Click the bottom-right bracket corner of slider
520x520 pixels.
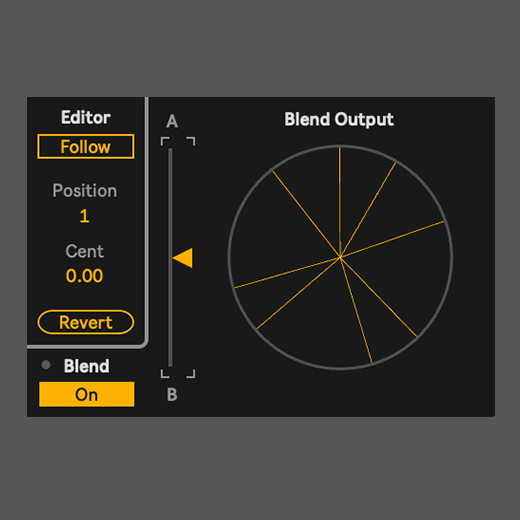click(x=191, y=373)
